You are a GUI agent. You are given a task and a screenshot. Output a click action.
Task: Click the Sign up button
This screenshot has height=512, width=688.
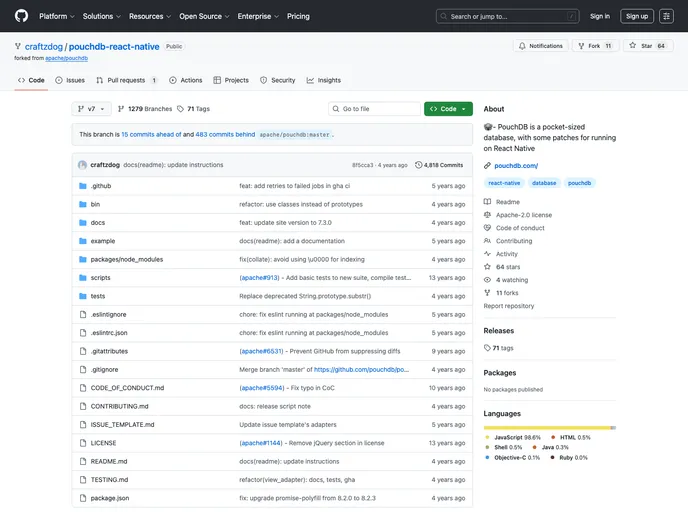637,16
